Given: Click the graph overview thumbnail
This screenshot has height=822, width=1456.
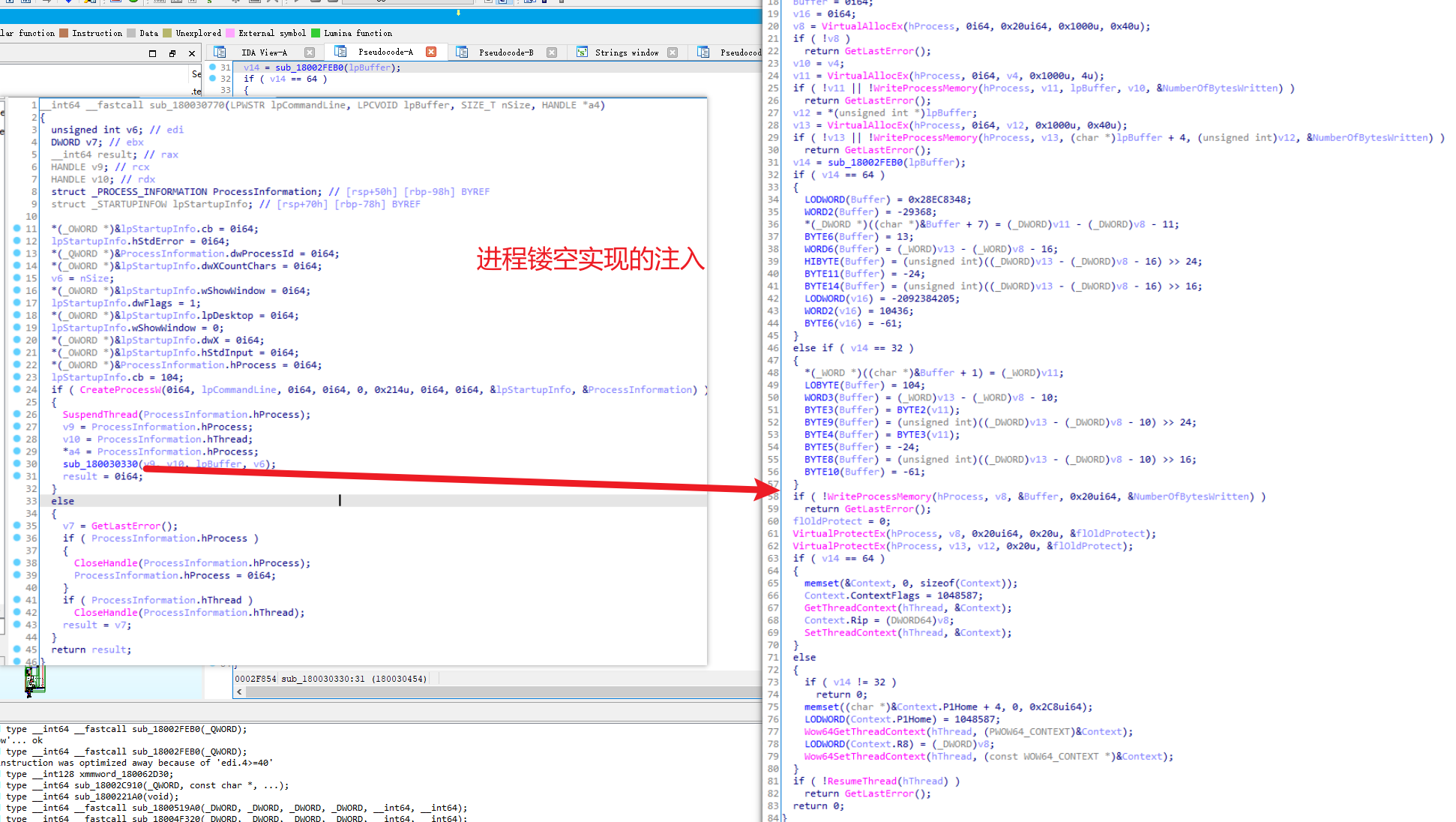Looking at the screenshot, I should point(34,680).
